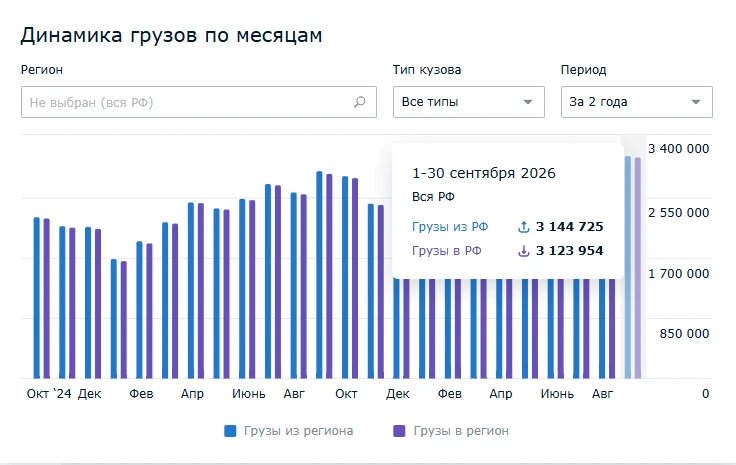Image resolution: width=736 pixels, height=465 pixels.
Task: Click the upload icon next to 3 144 725
Action: [x=523, y=227]
